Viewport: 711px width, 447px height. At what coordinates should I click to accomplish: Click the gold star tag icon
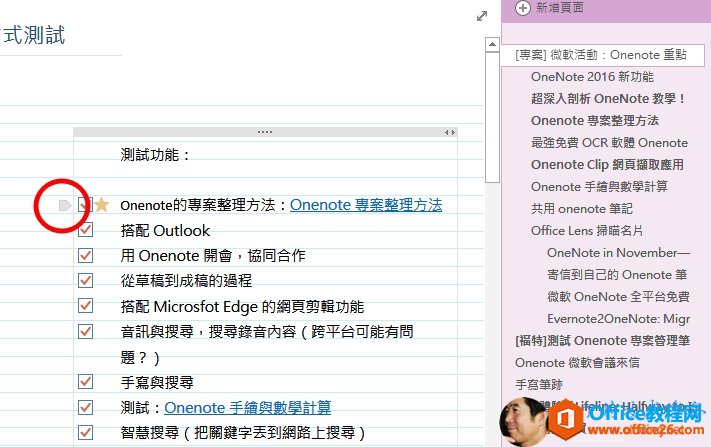[102, 205]
